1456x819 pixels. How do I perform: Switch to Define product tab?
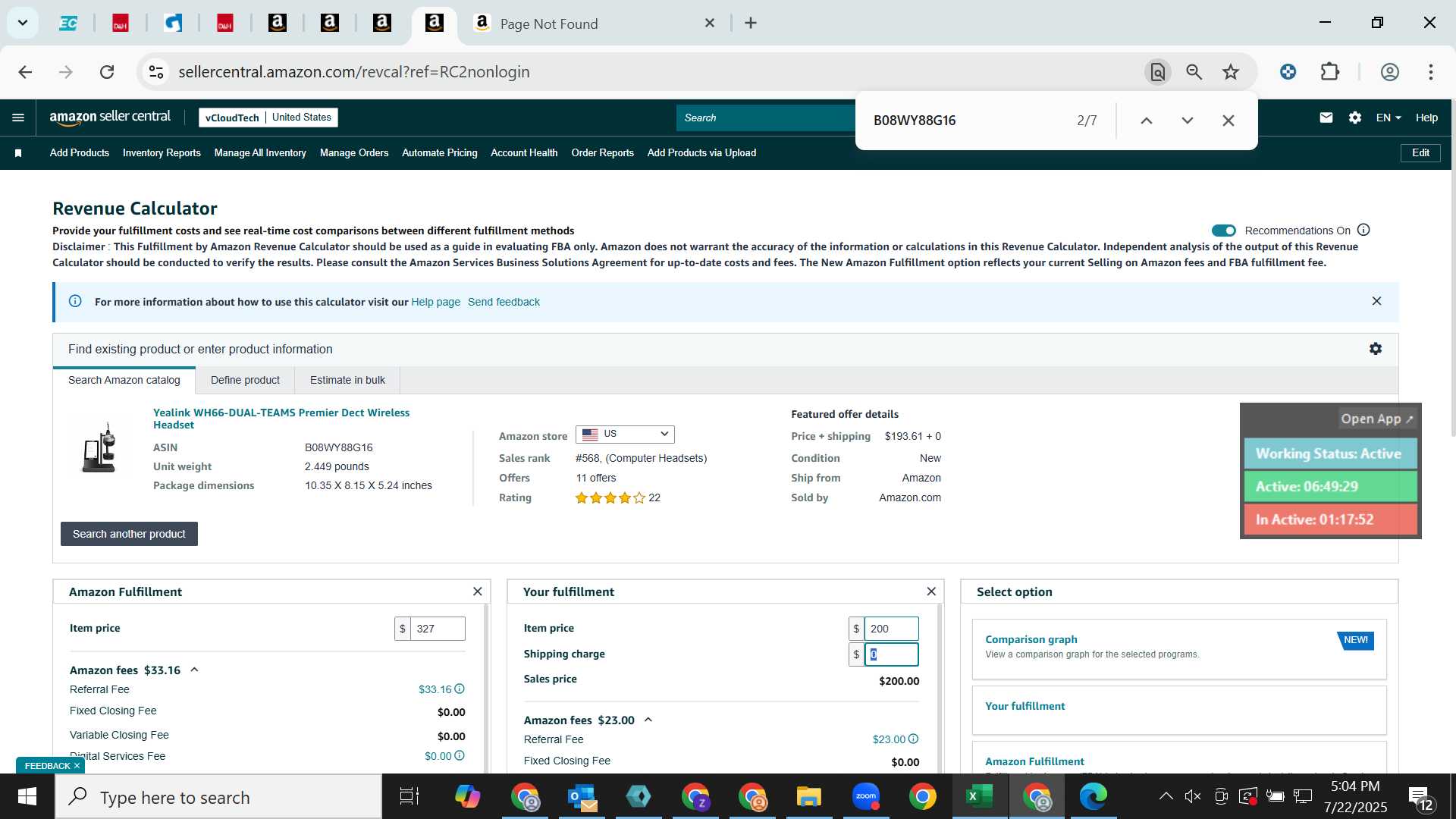[245, 380]
